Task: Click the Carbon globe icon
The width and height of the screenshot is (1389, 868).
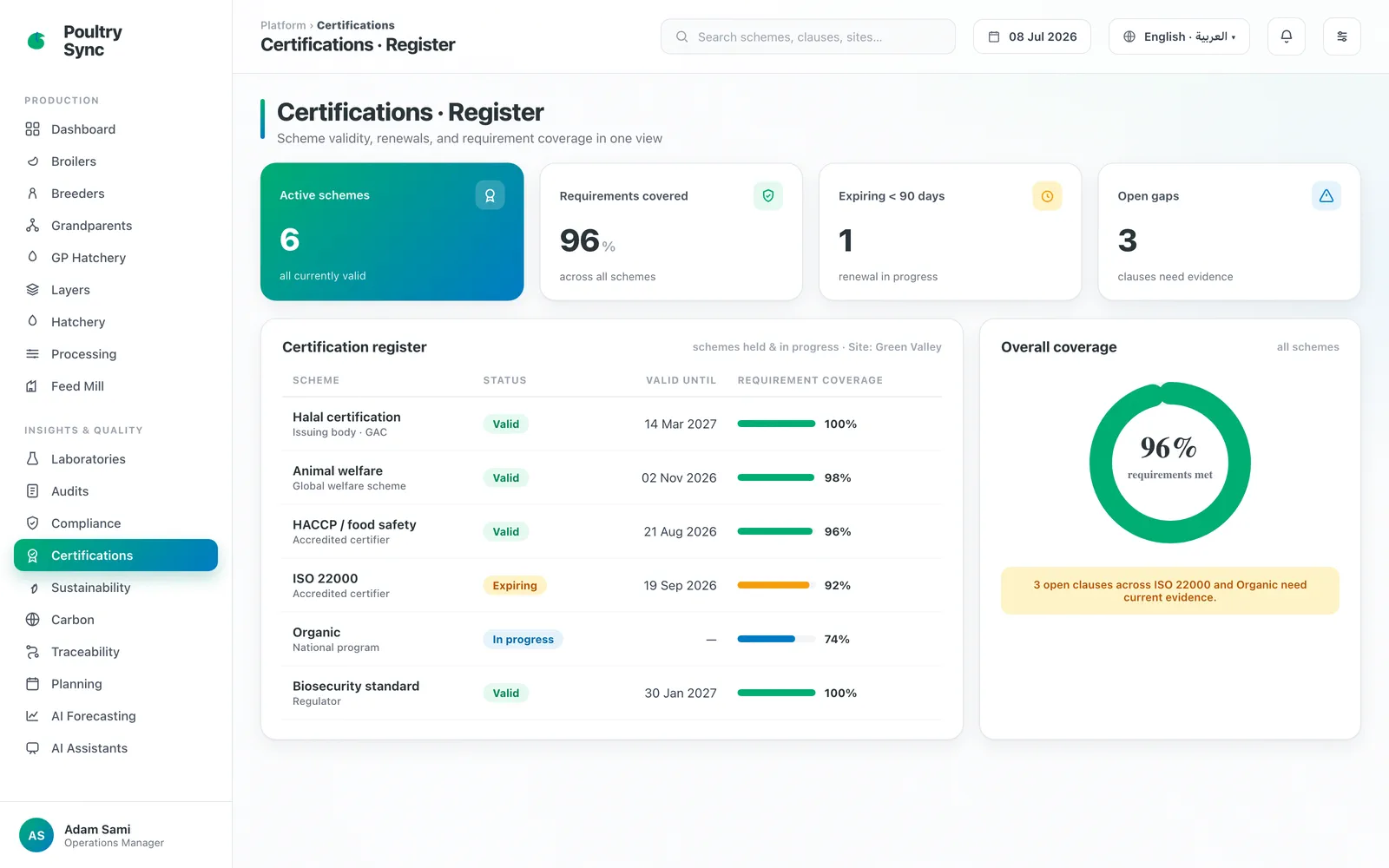Action: [x=32, y=620]
